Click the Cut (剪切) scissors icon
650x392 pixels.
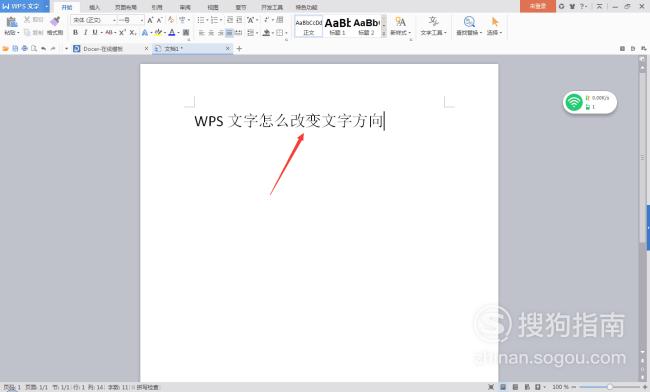(27, 19)
